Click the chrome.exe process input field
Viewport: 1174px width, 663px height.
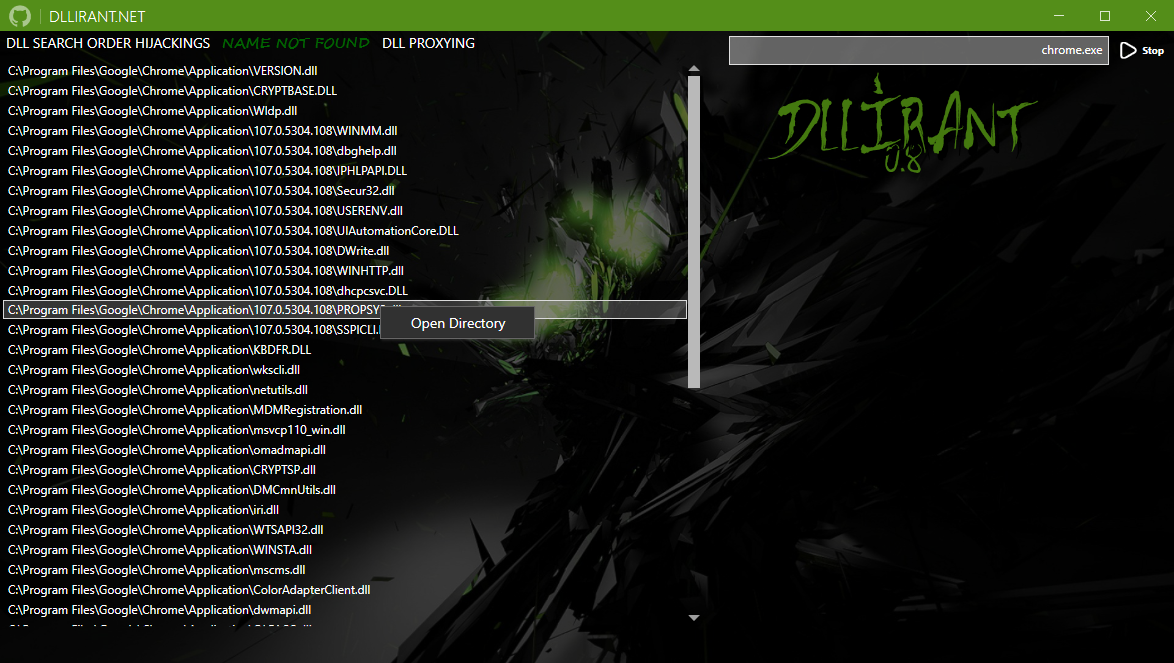(x=919, y=50)
